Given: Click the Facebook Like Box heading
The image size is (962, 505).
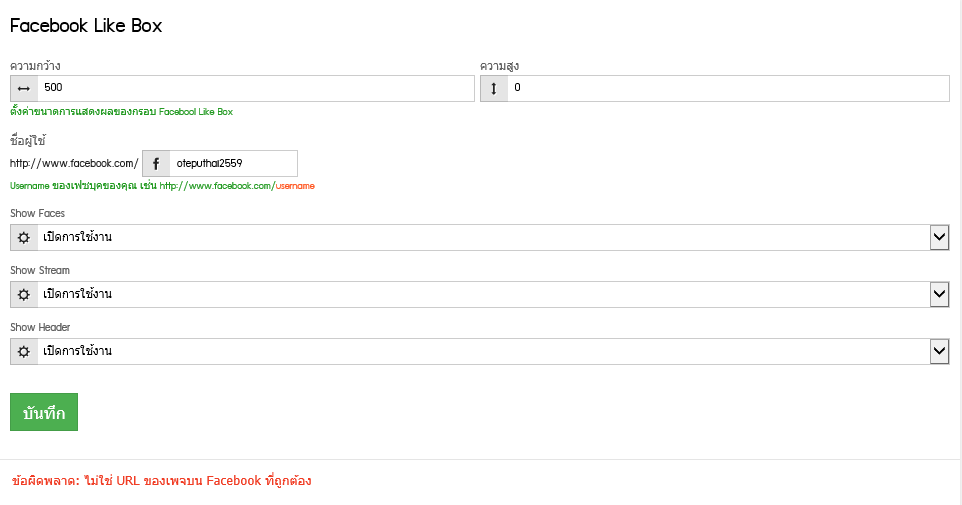Looking at the screenshot, I should click(86, 26).
